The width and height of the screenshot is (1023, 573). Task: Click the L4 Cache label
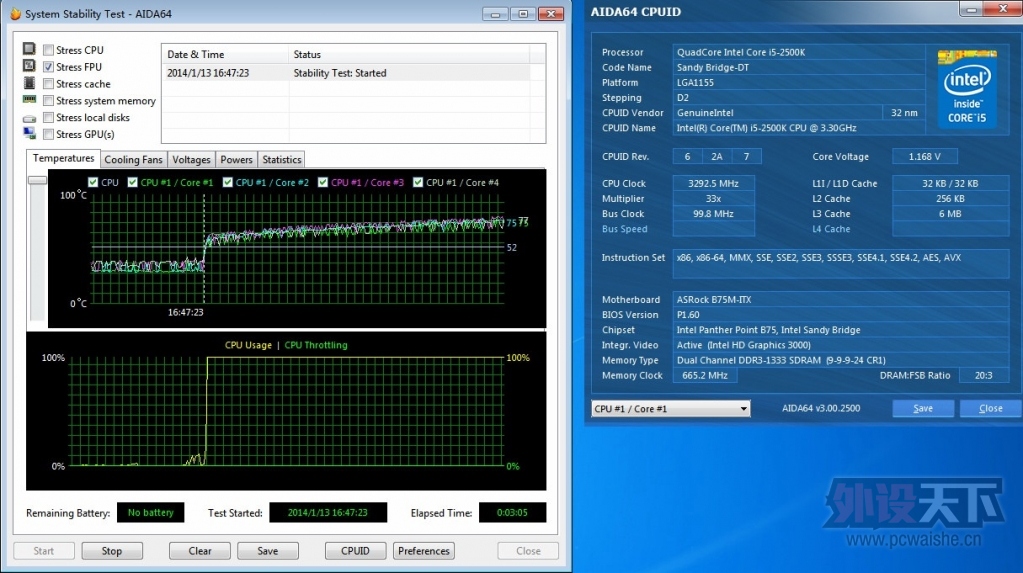coord(831,229)
